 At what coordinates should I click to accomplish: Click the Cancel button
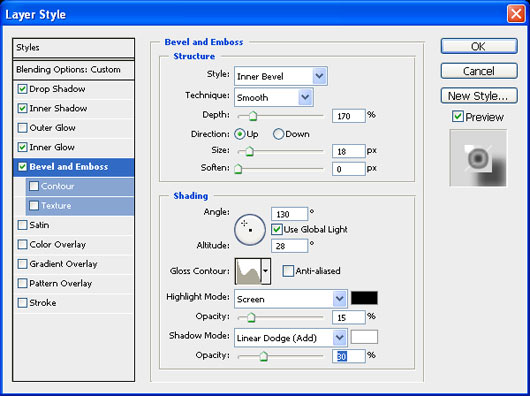coord(479,71)
